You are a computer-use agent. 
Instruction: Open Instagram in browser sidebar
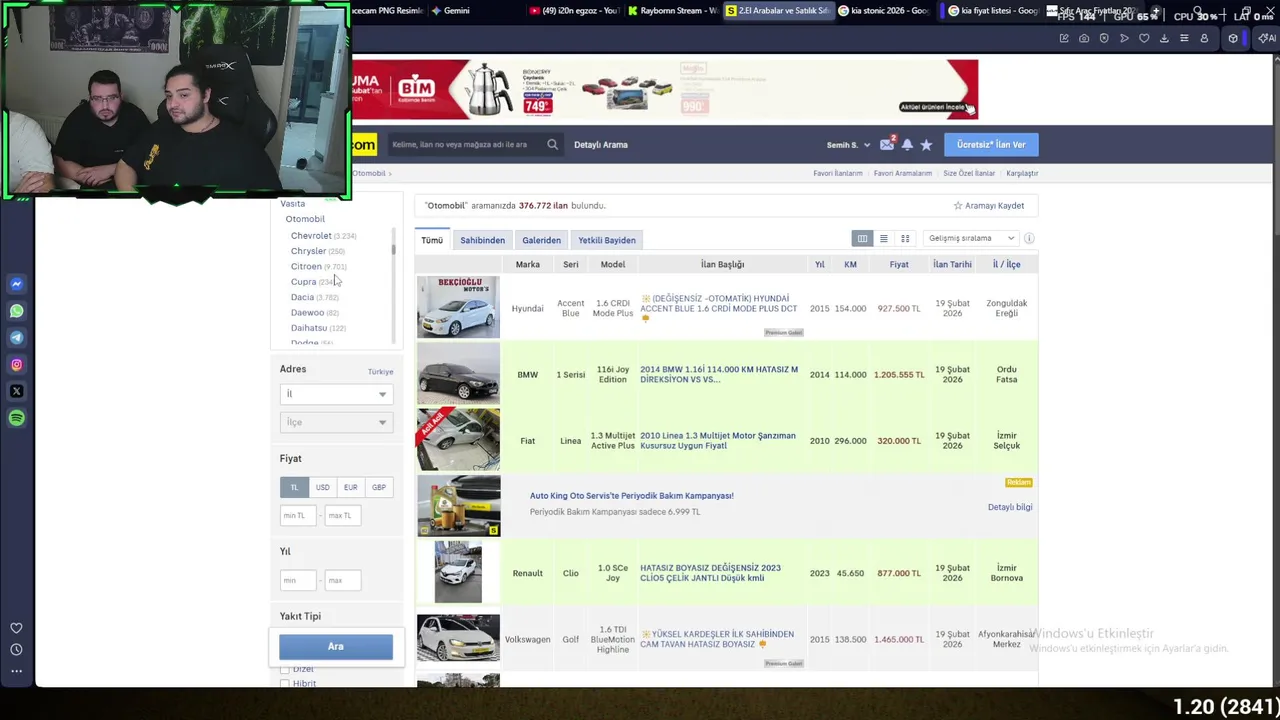click(x=16, y=365)
